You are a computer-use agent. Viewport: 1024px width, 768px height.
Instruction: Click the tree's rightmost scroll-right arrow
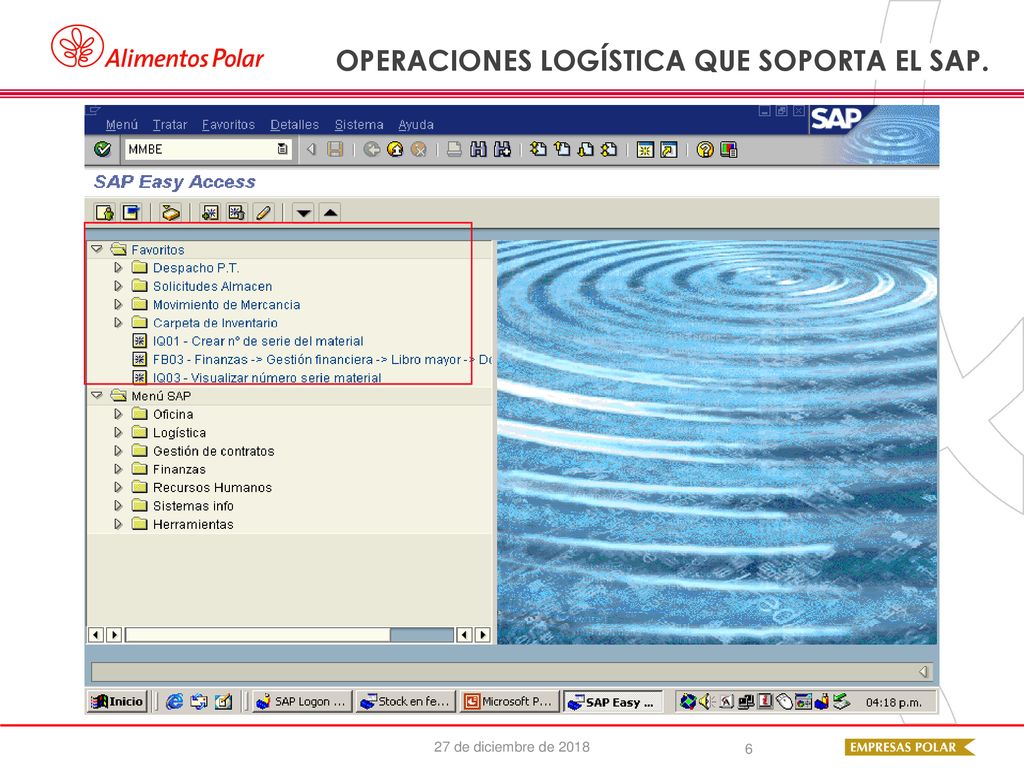tap(483, 635)
